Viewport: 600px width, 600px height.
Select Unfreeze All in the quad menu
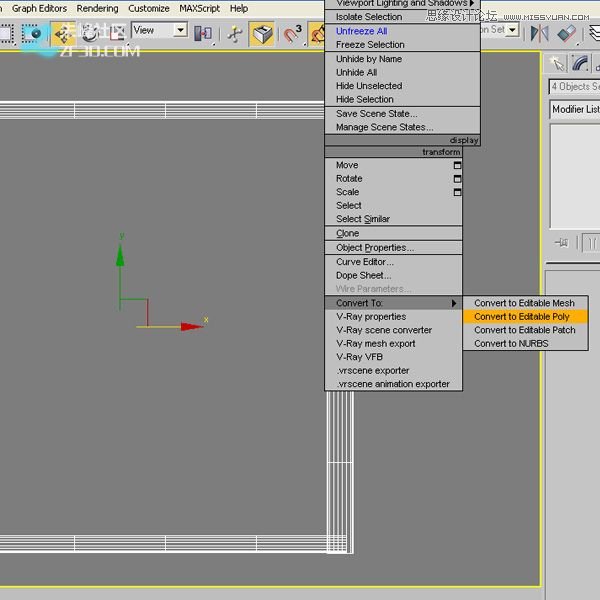(361, 31)
